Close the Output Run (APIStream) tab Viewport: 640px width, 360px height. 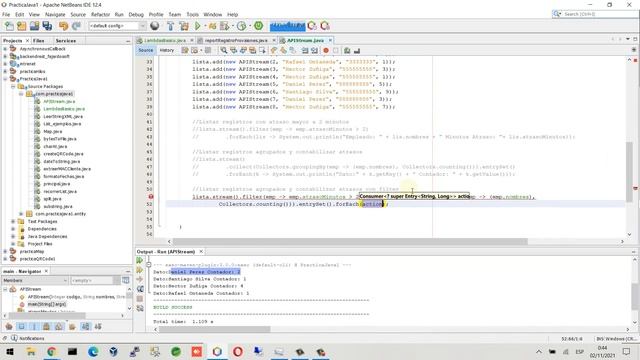(201, 251)
